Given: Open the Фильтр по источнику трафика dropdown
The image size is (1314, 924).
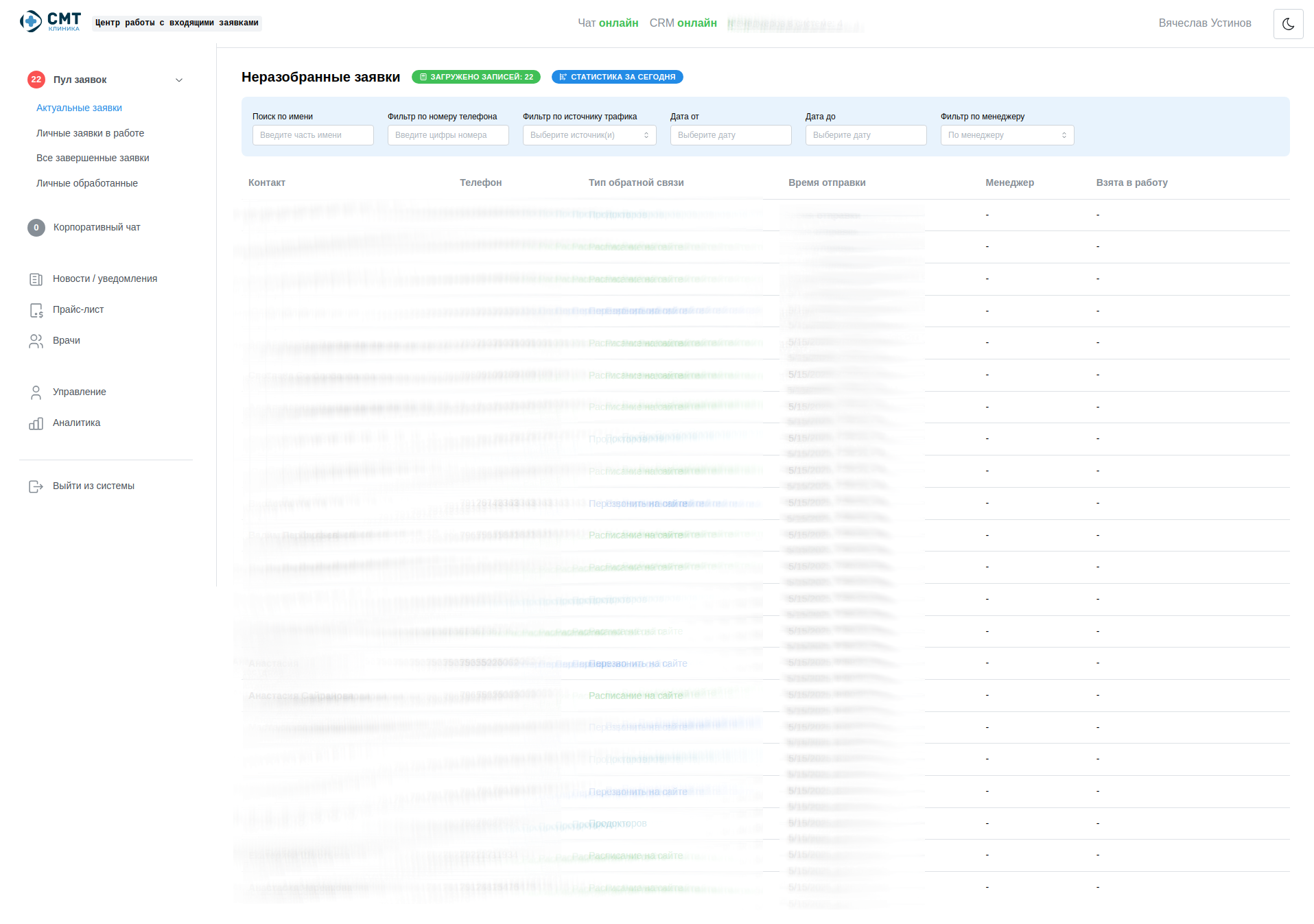Looking at the screenshot, I should (x=589, y=135).
